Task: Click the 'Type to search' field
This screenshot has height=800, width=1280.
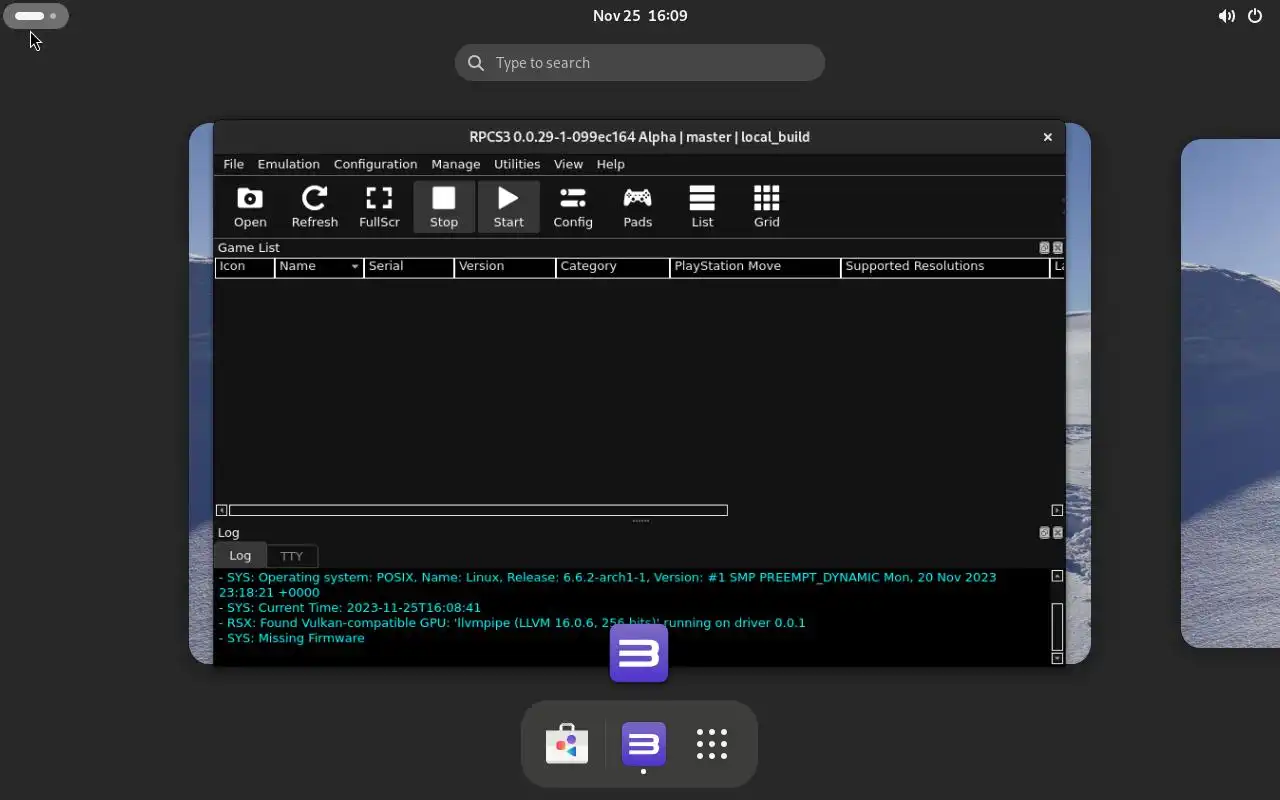Action: click(640, 63)
